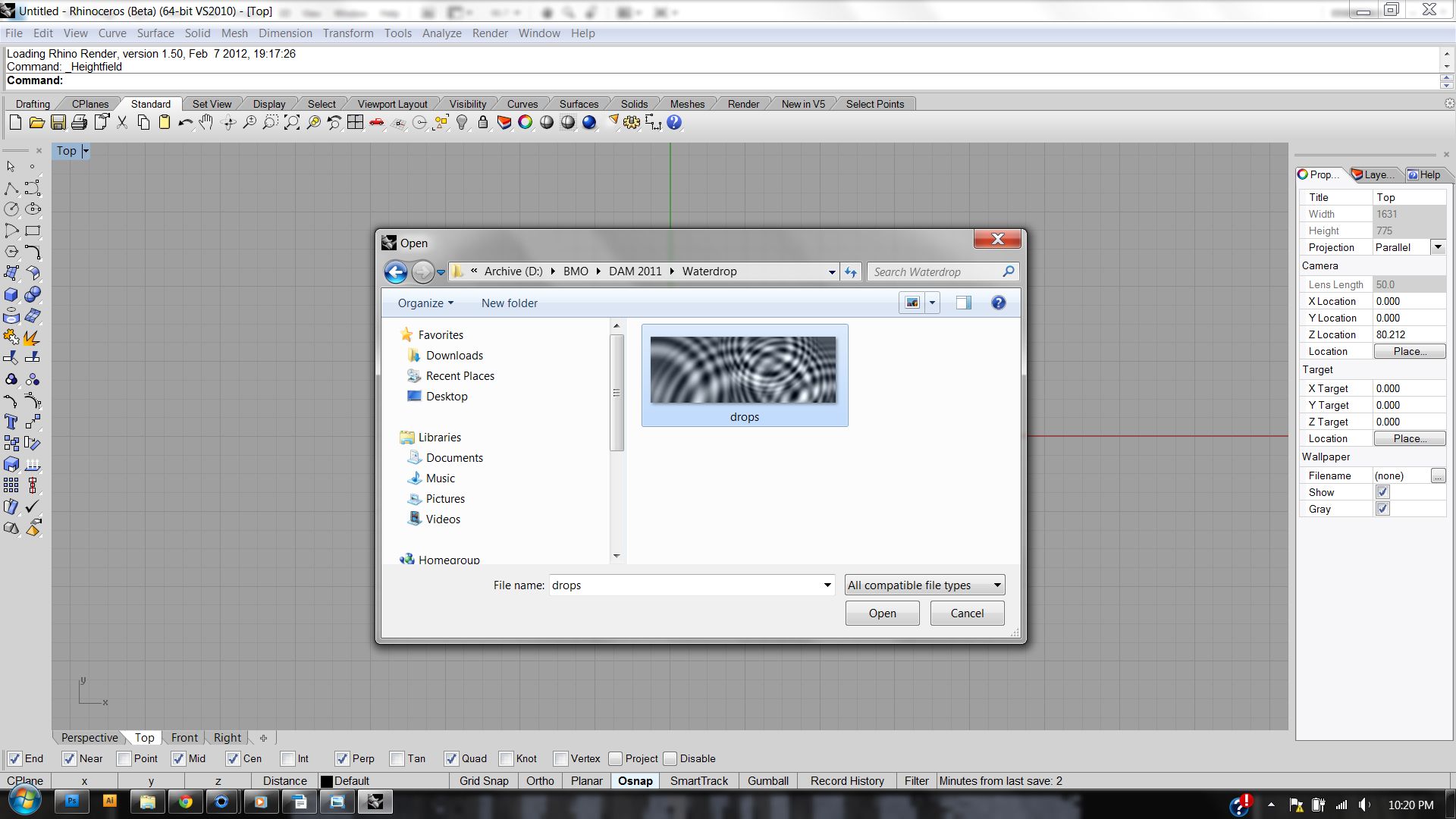Screen dimensions: 1456x819
Task: Expand the file type filter dropdown
Action: pyautogui.click(x=996, y=585)
